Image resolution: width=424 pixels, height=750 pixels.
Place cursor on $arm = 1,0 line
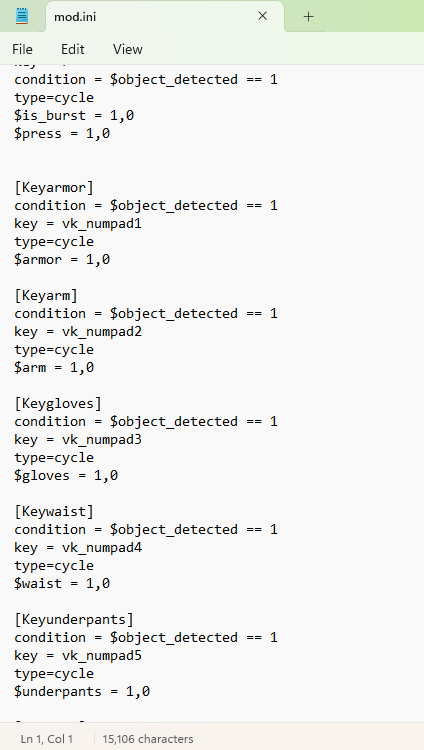click(54, 367)
